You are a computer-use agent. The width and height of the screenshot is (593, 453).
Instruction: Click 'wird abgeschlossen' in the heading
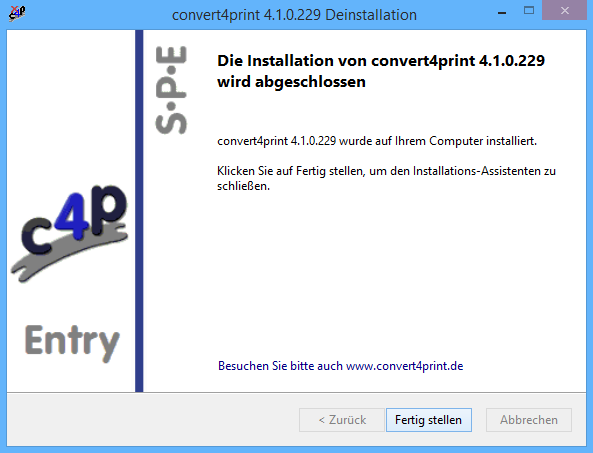(291, 82)
